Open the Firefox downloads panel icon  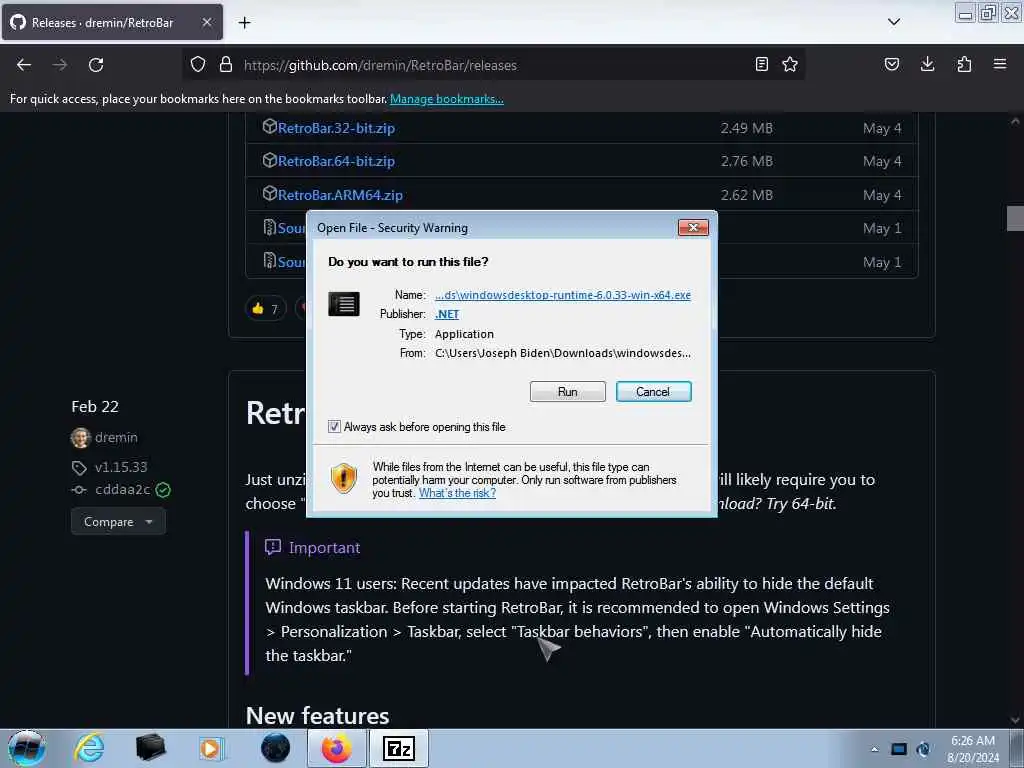coord(927,64)
